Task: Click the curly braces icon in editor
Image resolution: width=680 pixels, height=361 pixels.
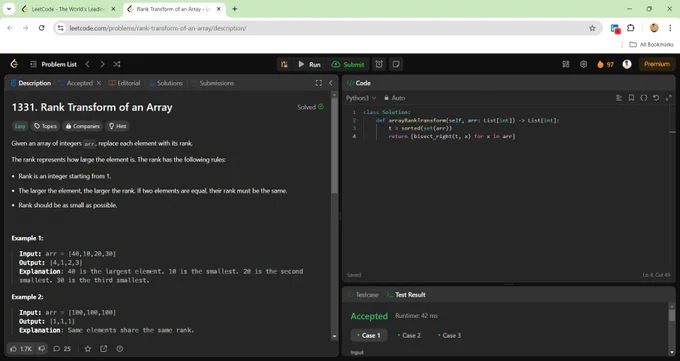Action: 644,98
